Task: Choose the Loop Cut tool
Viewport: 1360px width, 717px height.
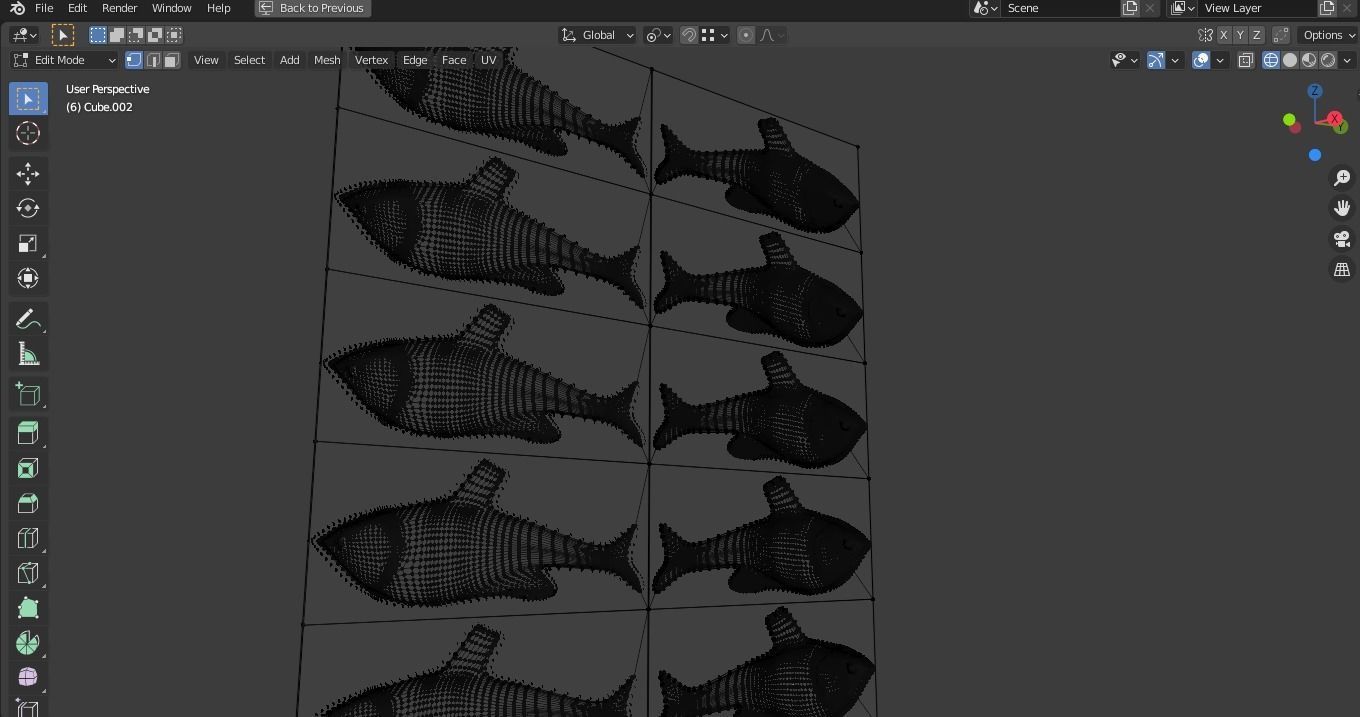Action: [28, 538]
